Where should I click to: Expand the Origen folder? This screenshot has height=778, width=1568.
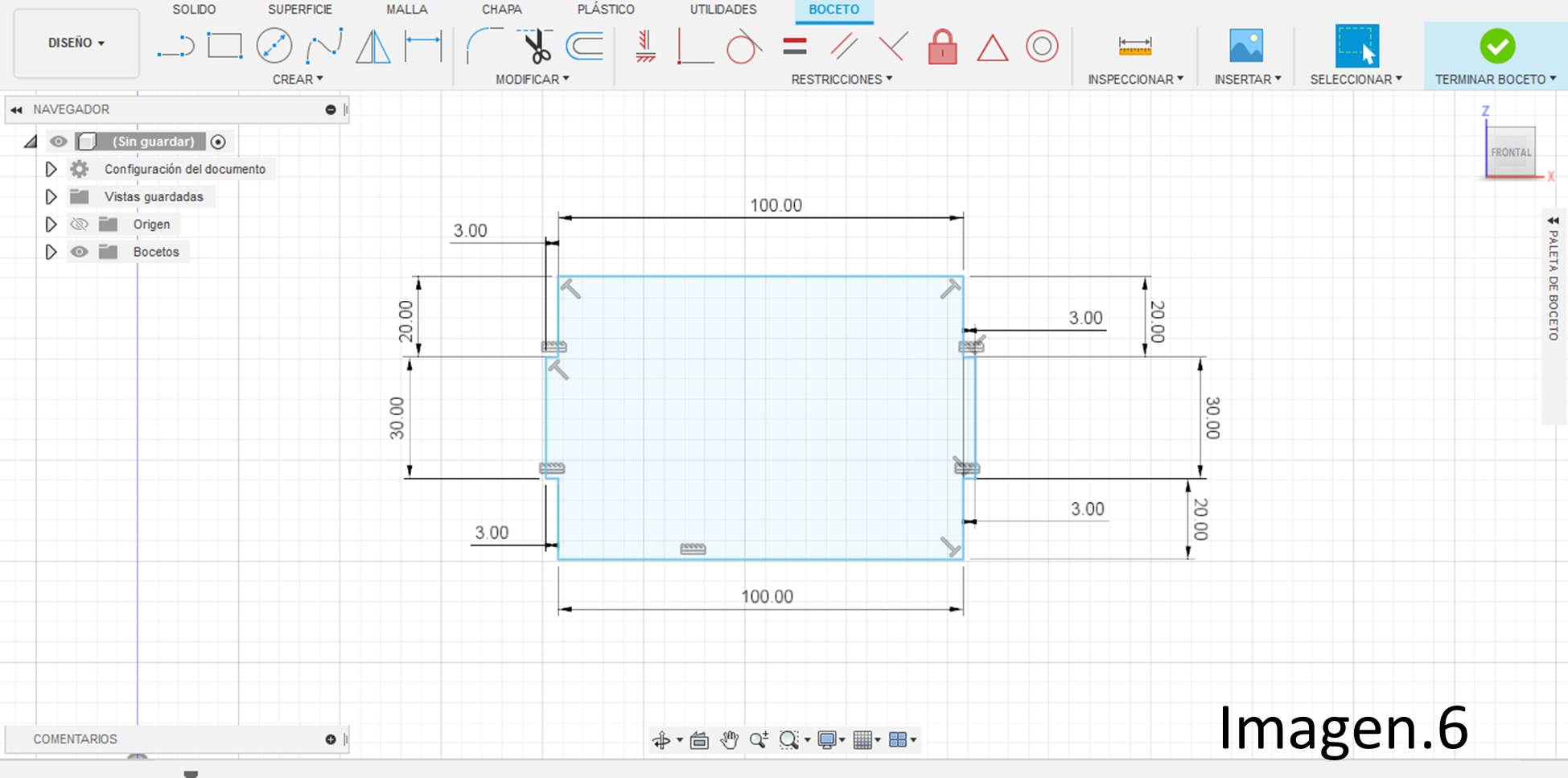(51, 224)
